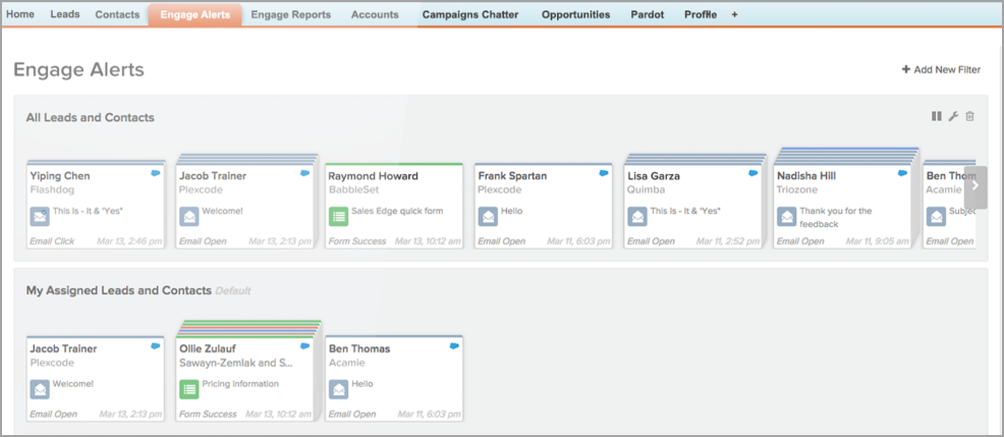Click 'My Assigned Leads and Contacts' heading
1004x437 pixels.
[119, 290]
